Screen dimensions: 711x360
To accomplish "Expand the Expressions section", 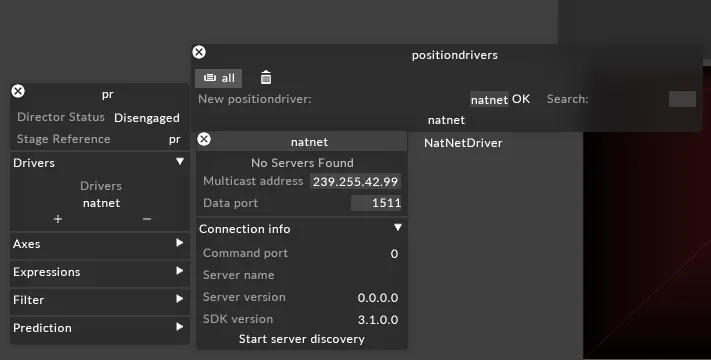I will 180,271.
